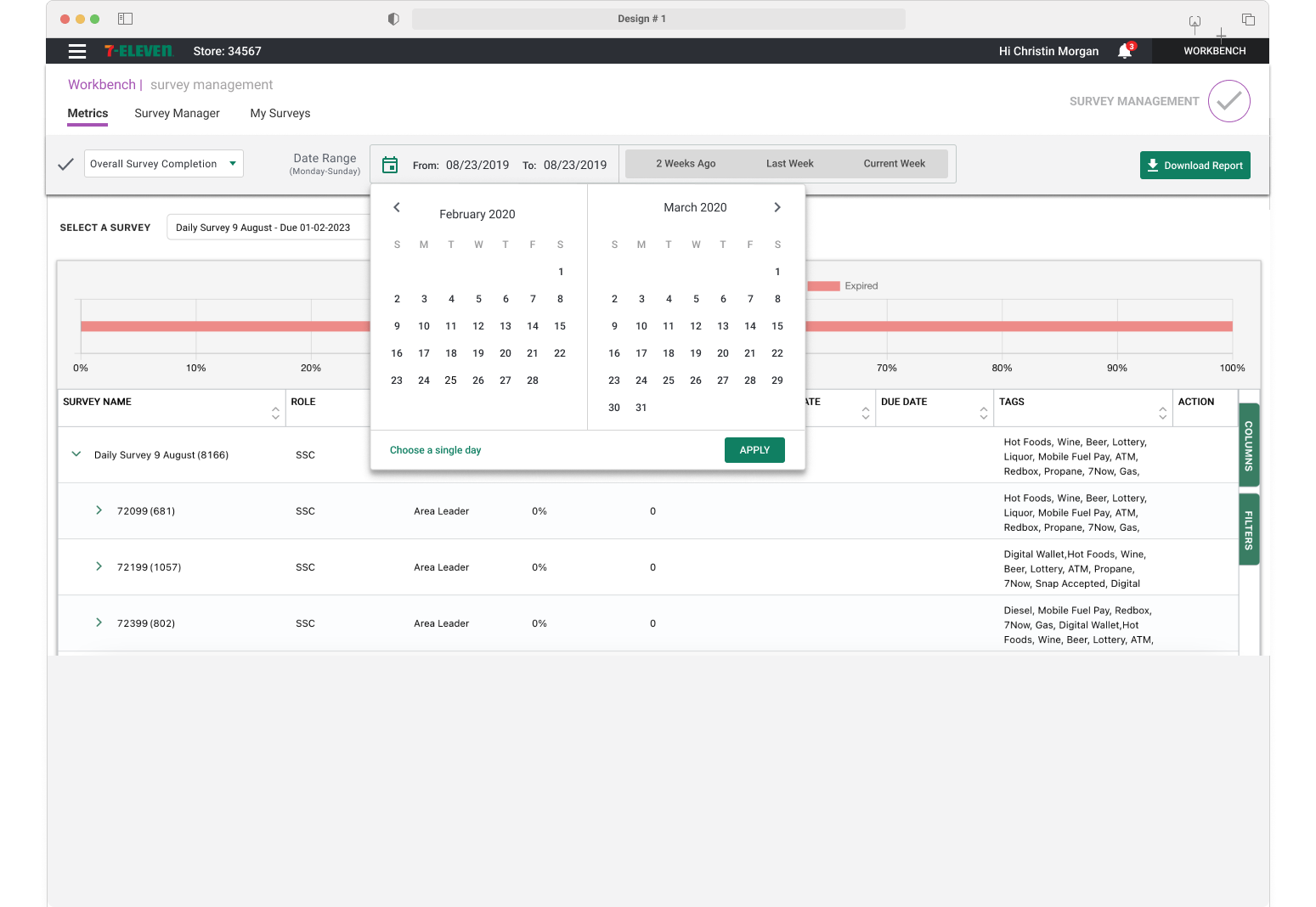Pick March 31 in the calendar
1316x907 pixels.
pyautogui.click(x=641, y=408)
